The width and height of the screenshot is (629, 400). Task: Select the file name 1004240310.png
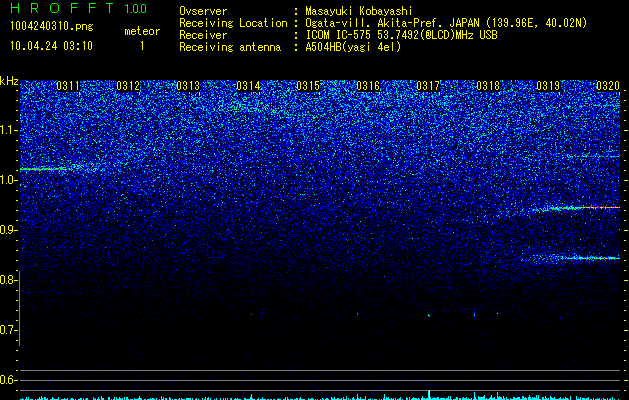(x=52, y=26)
